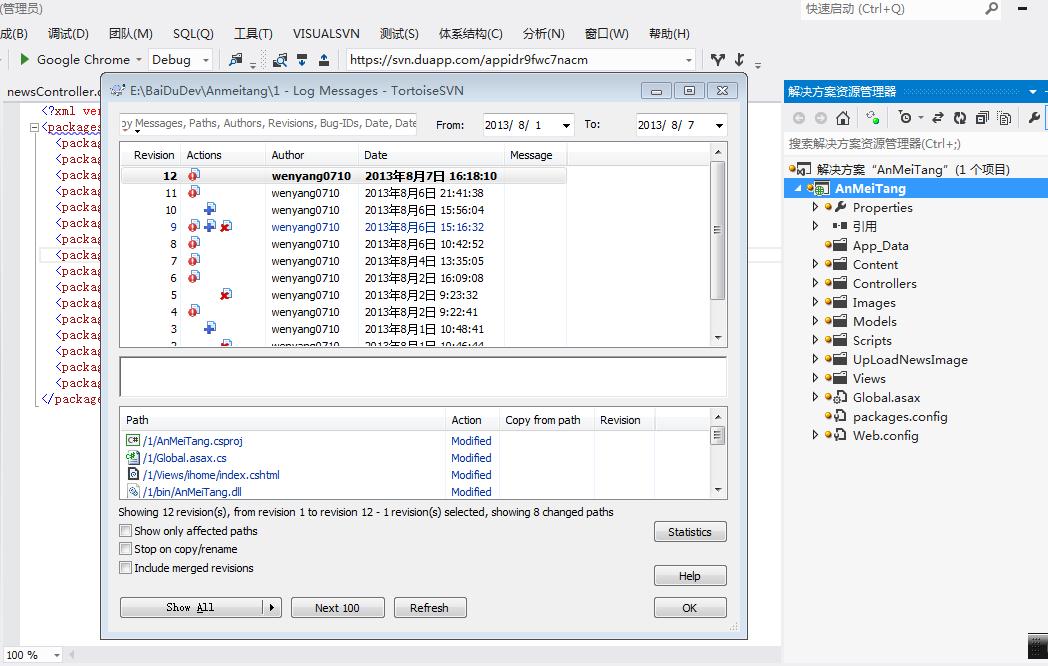This screenshot has height=666, width=1048.
Task: Click the Next 100 button
Action: (x=338, y=608)
